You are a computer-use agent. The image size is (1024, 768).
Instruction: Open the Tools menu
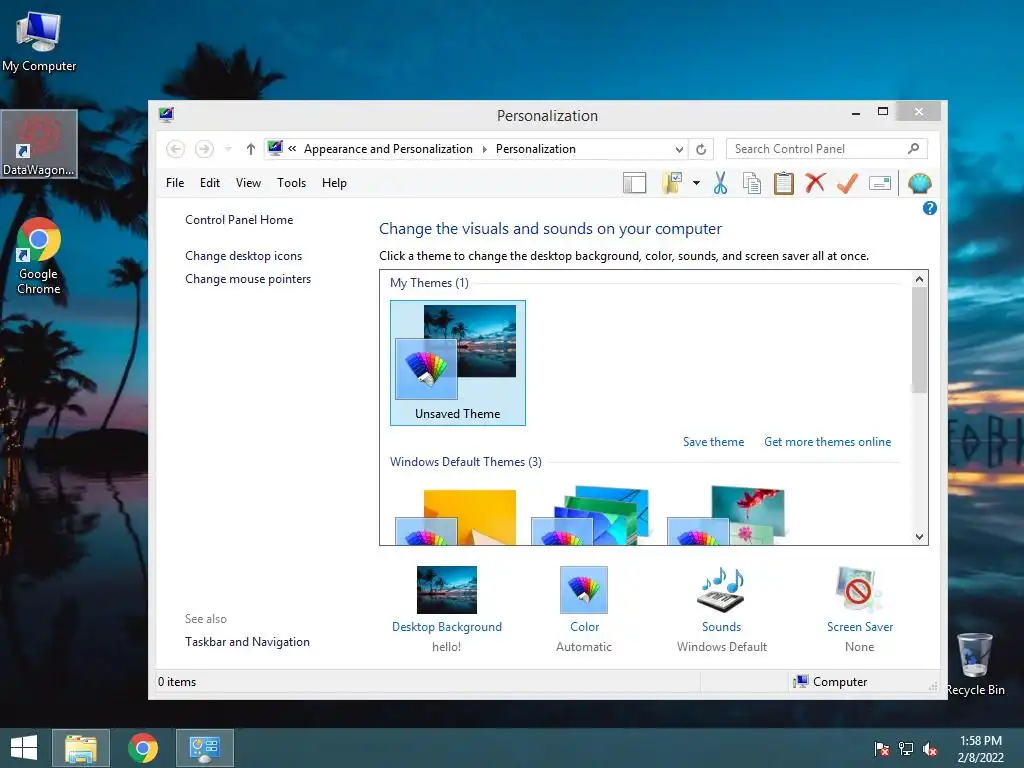tap(291, 183)
